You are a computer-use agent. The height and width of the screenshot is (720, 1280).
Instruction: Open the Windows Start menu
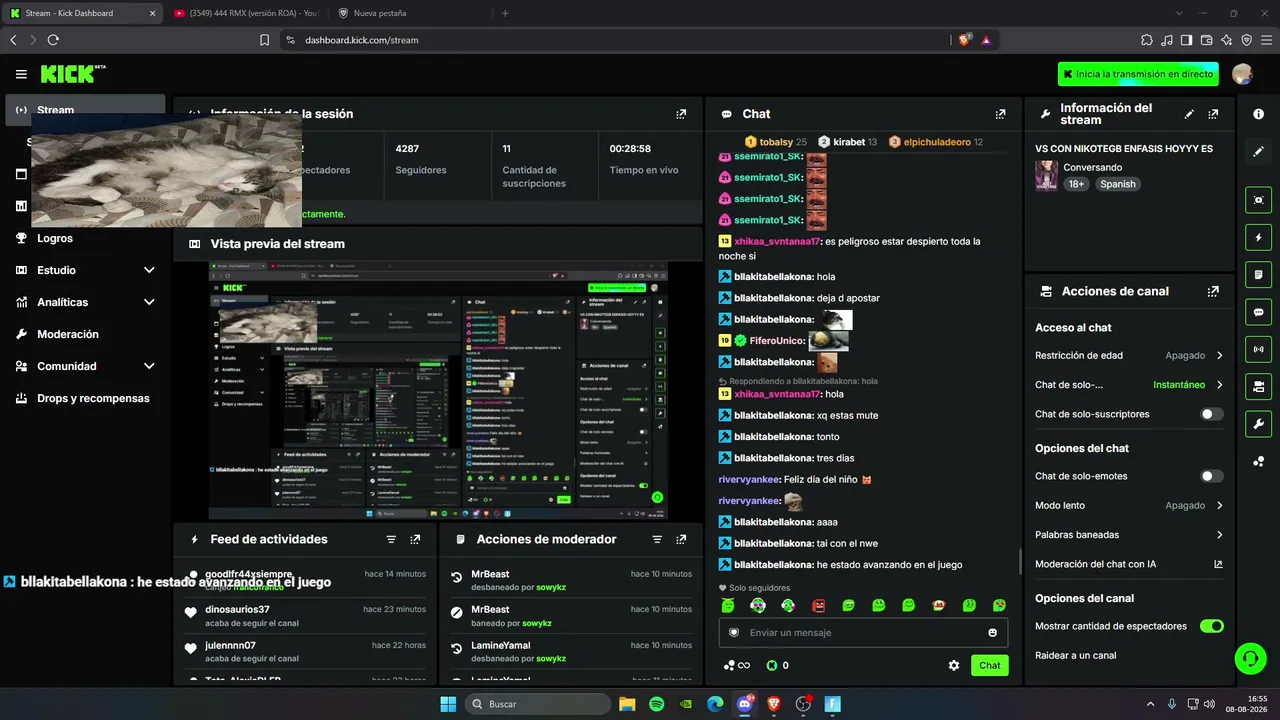[448, 704]
